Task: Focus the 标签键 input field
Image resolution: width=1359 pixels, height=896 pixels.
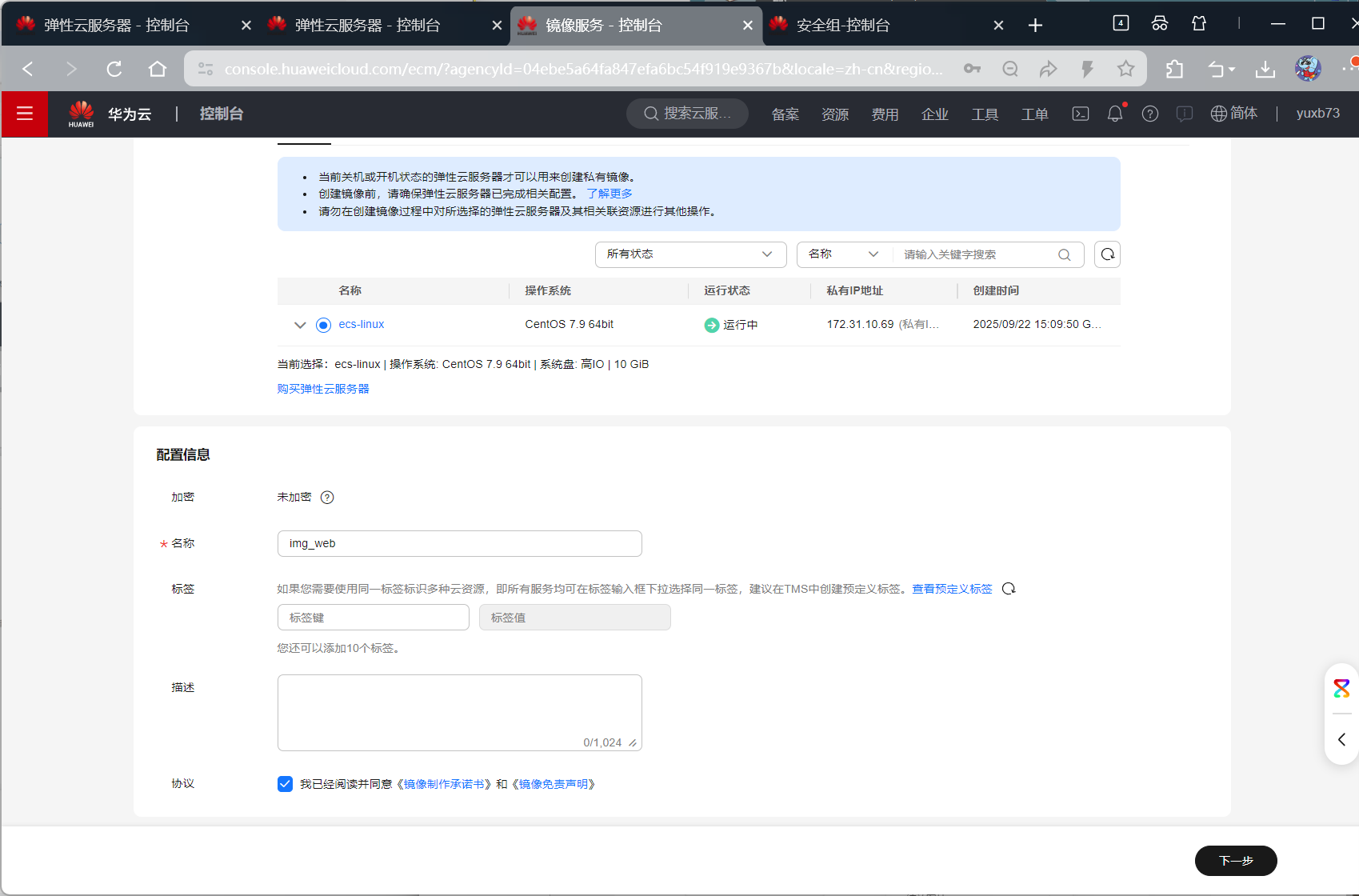Action: click(x=374, y=618)
